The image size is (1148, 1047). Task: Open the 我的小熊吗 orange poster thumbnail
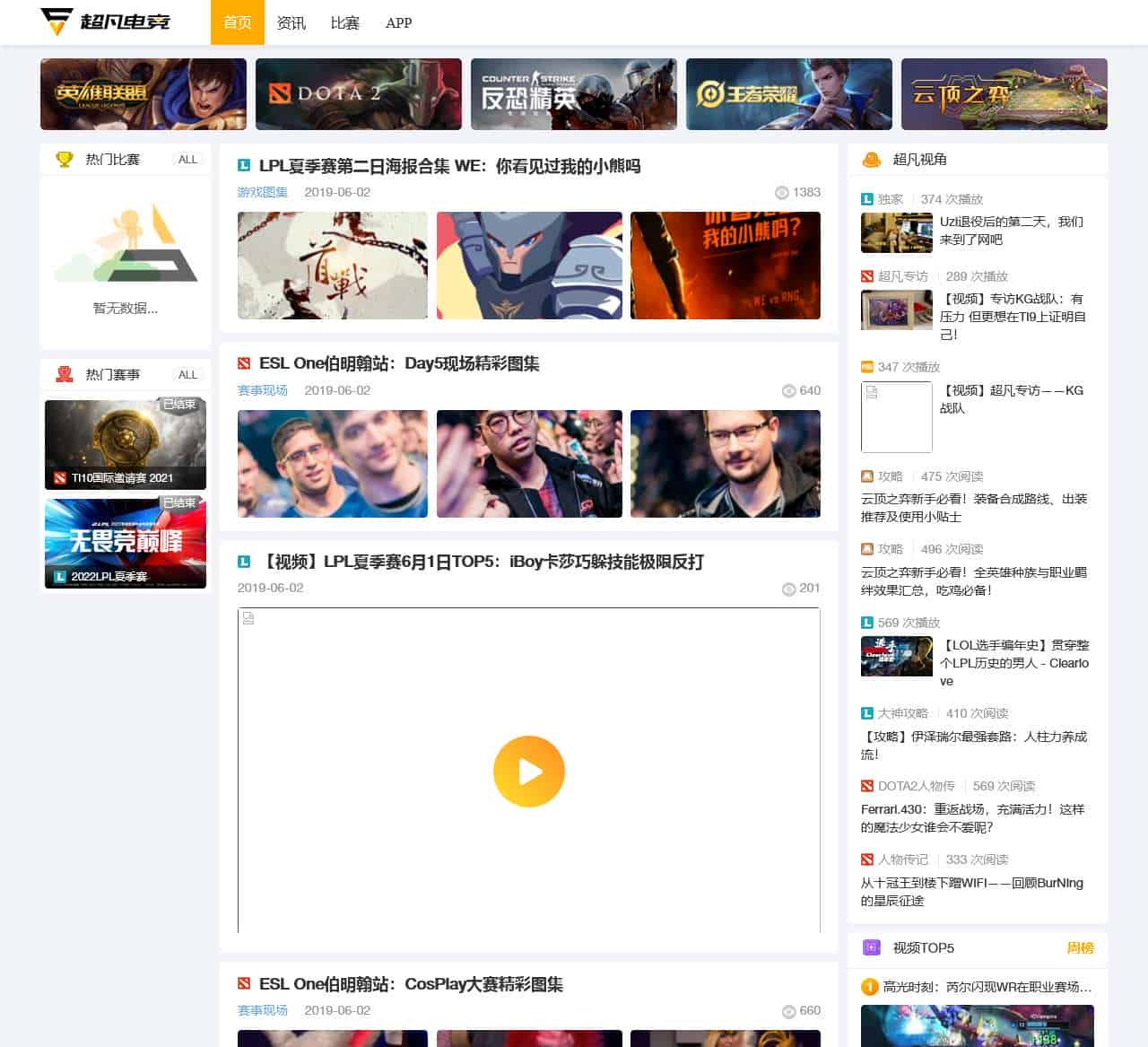pos(726,266)
